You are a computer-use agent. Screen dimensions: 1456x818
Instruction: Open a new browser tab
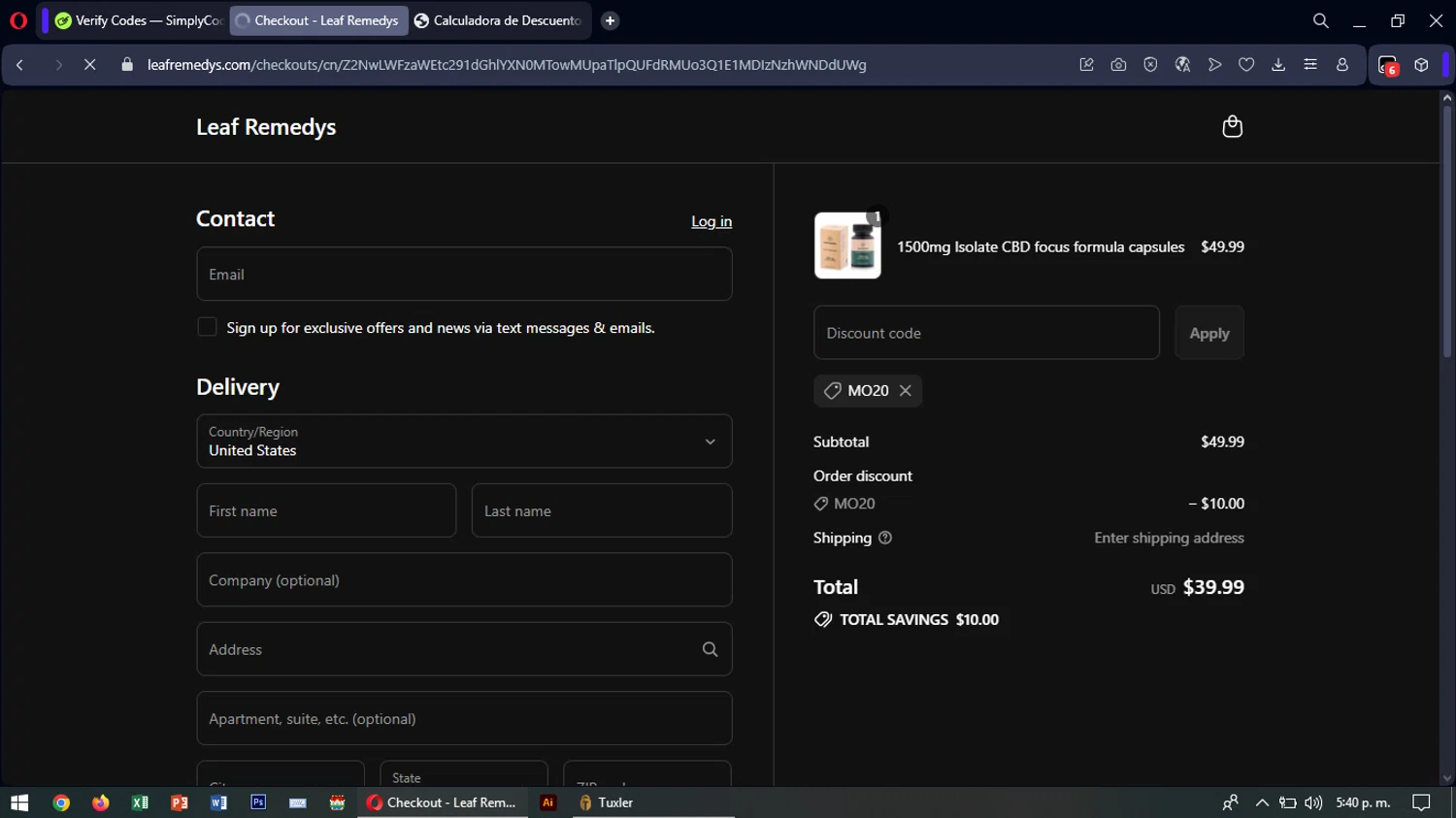pos(610,20)
